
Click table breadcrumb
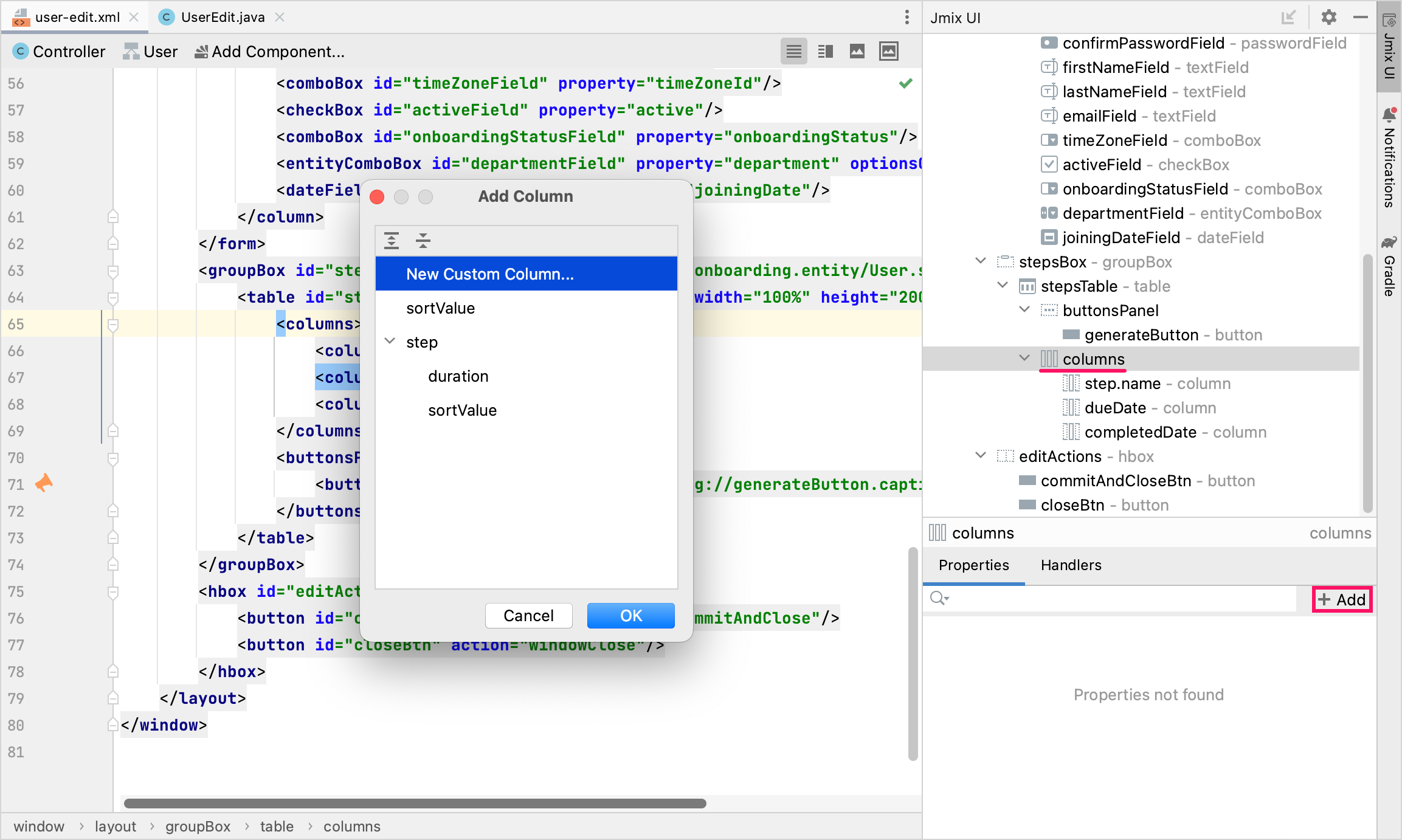277,827
